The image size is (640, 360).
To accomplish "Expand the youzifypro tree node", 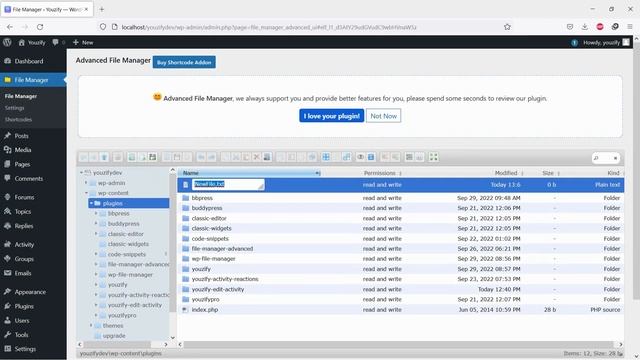I will (96, 316).
